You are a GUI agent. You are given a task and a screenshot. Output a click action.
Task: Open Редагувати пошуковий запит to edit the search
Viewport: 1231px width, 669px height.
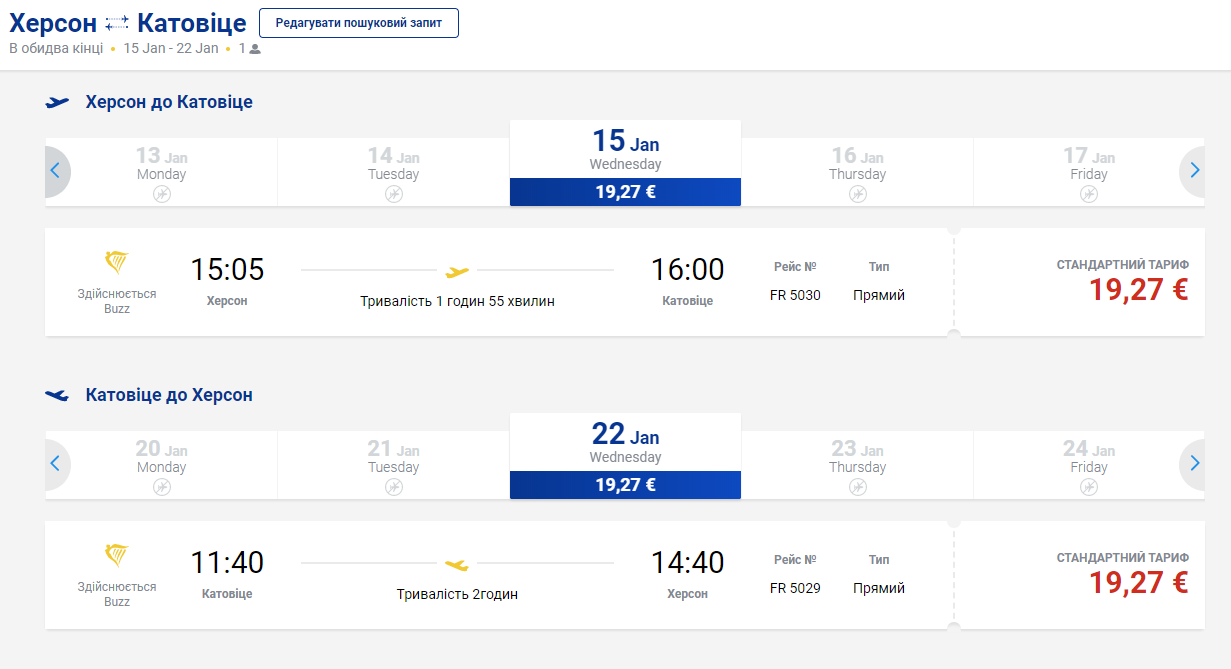coord(359,22)
